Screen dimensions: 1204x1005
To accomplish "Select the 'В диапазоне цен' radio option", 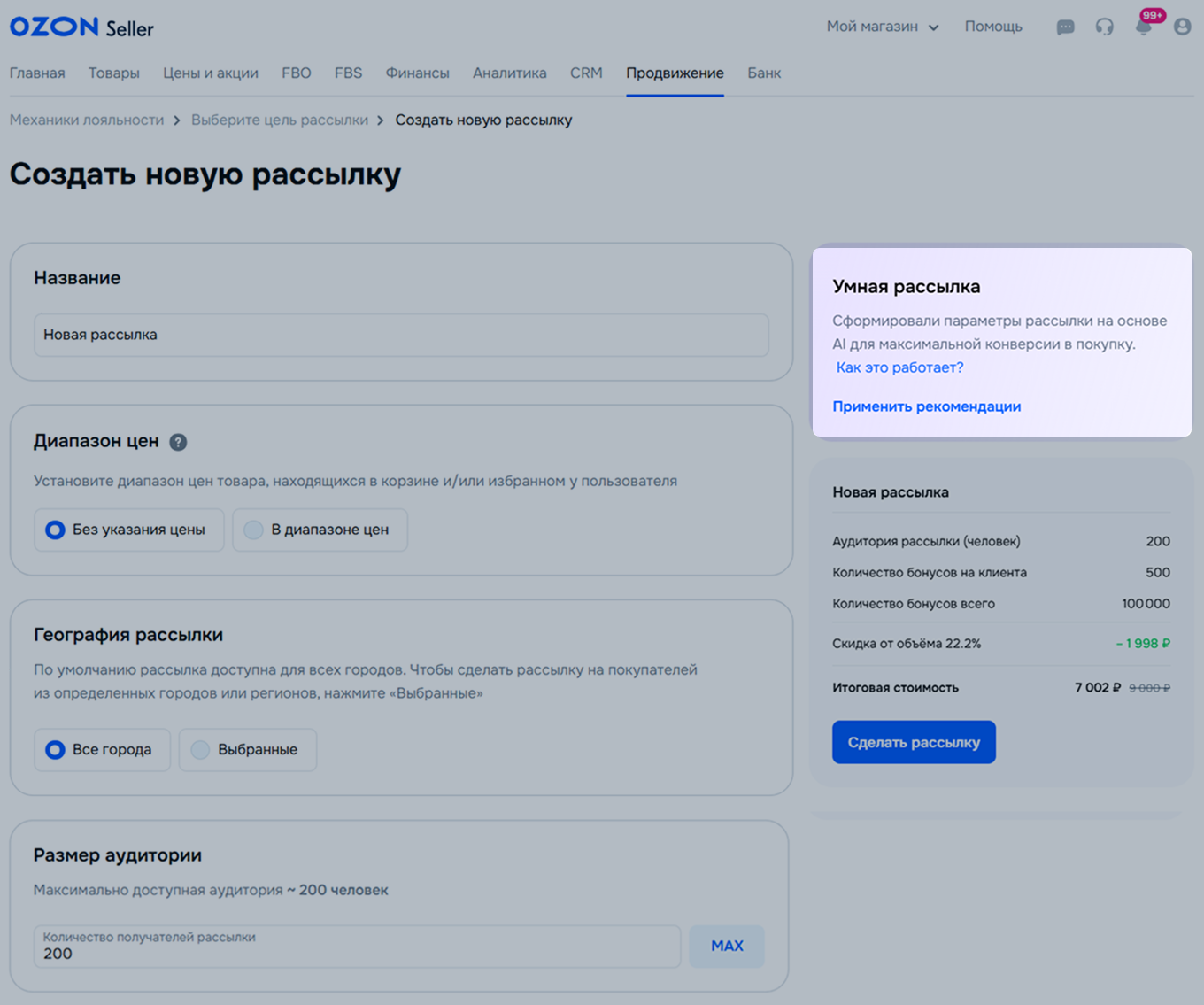I will (320, 530).
